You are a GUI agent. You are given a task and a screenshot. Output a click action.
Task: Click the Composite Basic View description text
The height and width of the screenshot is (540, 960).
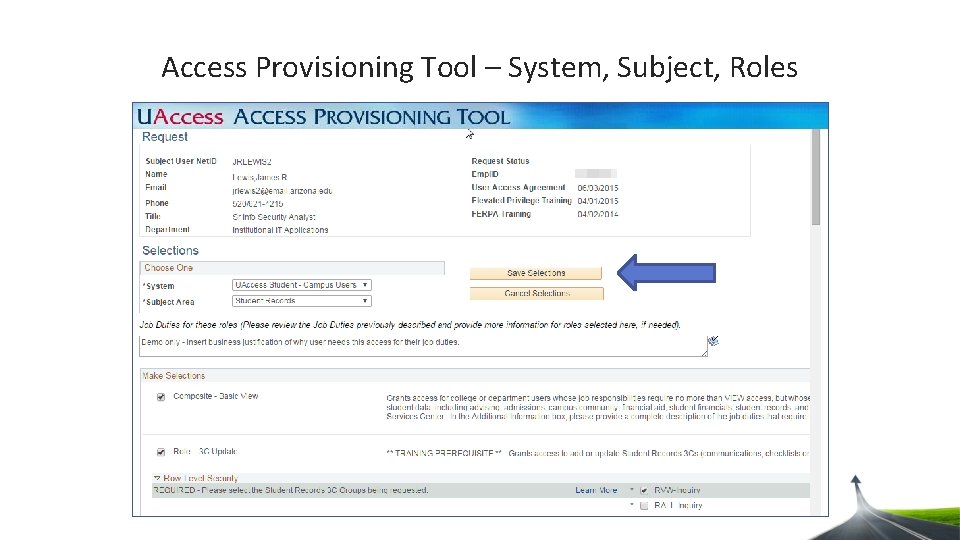598,407
